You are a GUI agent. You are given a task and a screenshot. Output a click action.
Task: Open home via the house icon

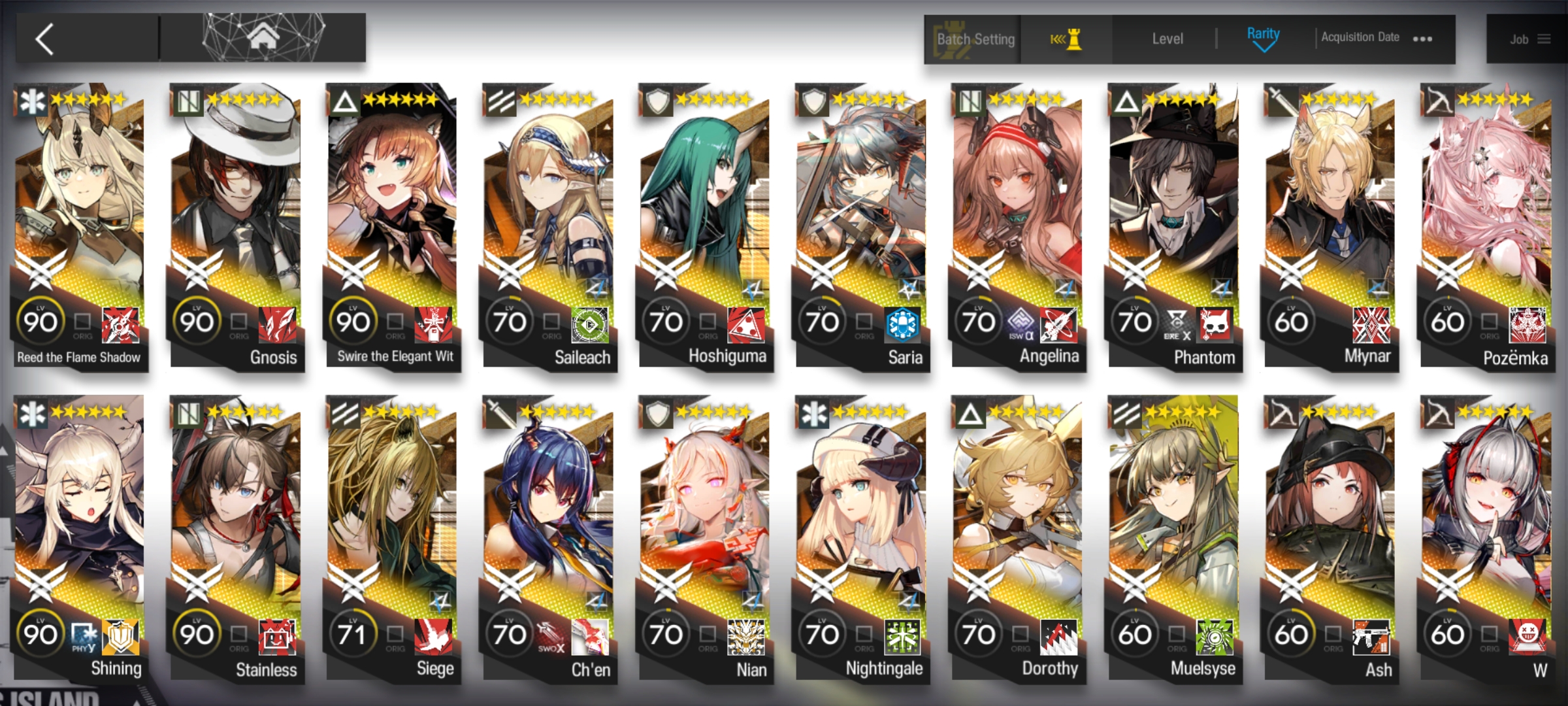click(263, 38)
